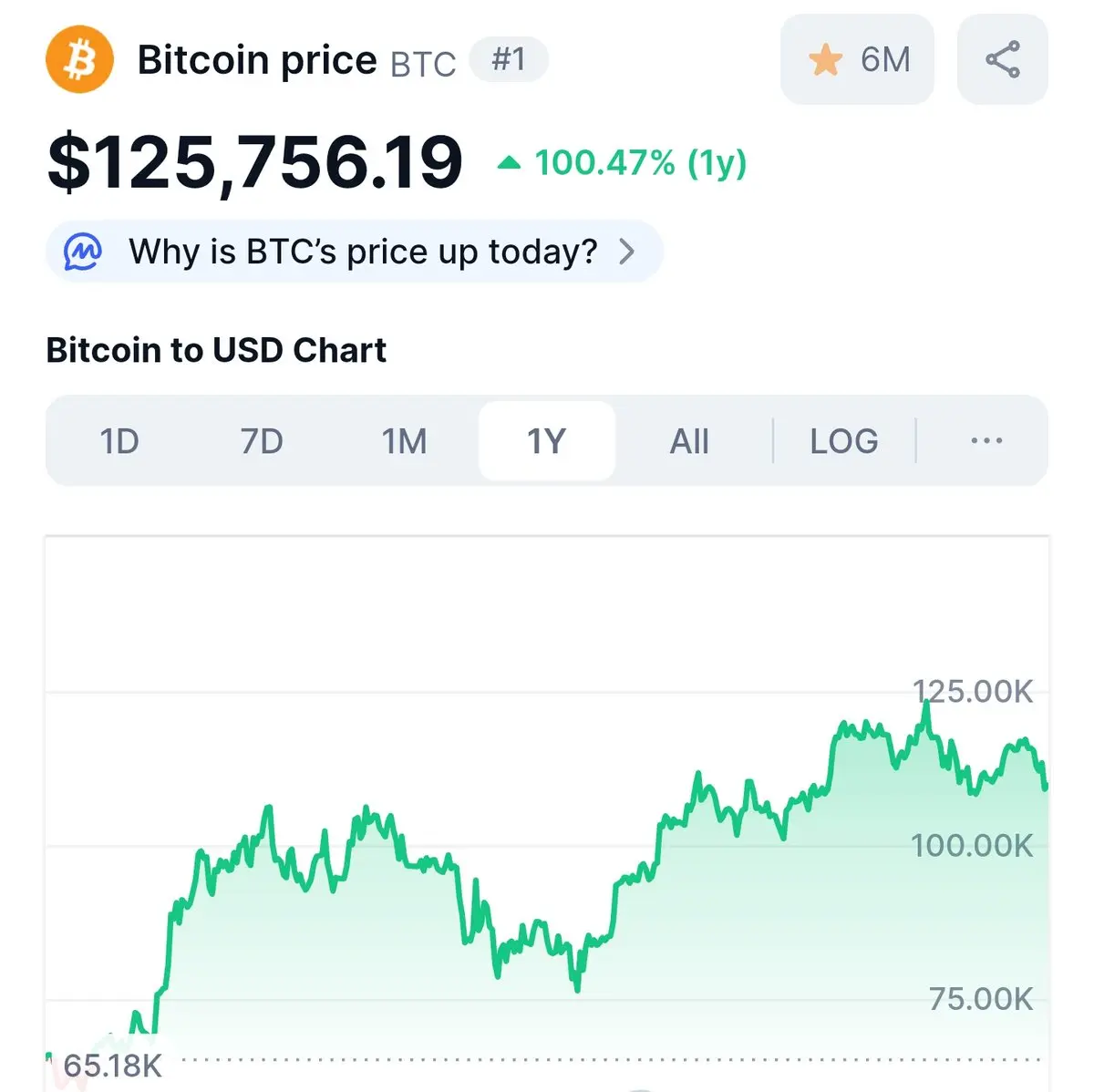Select the 1M timeframe tab

tap(404, 441)
